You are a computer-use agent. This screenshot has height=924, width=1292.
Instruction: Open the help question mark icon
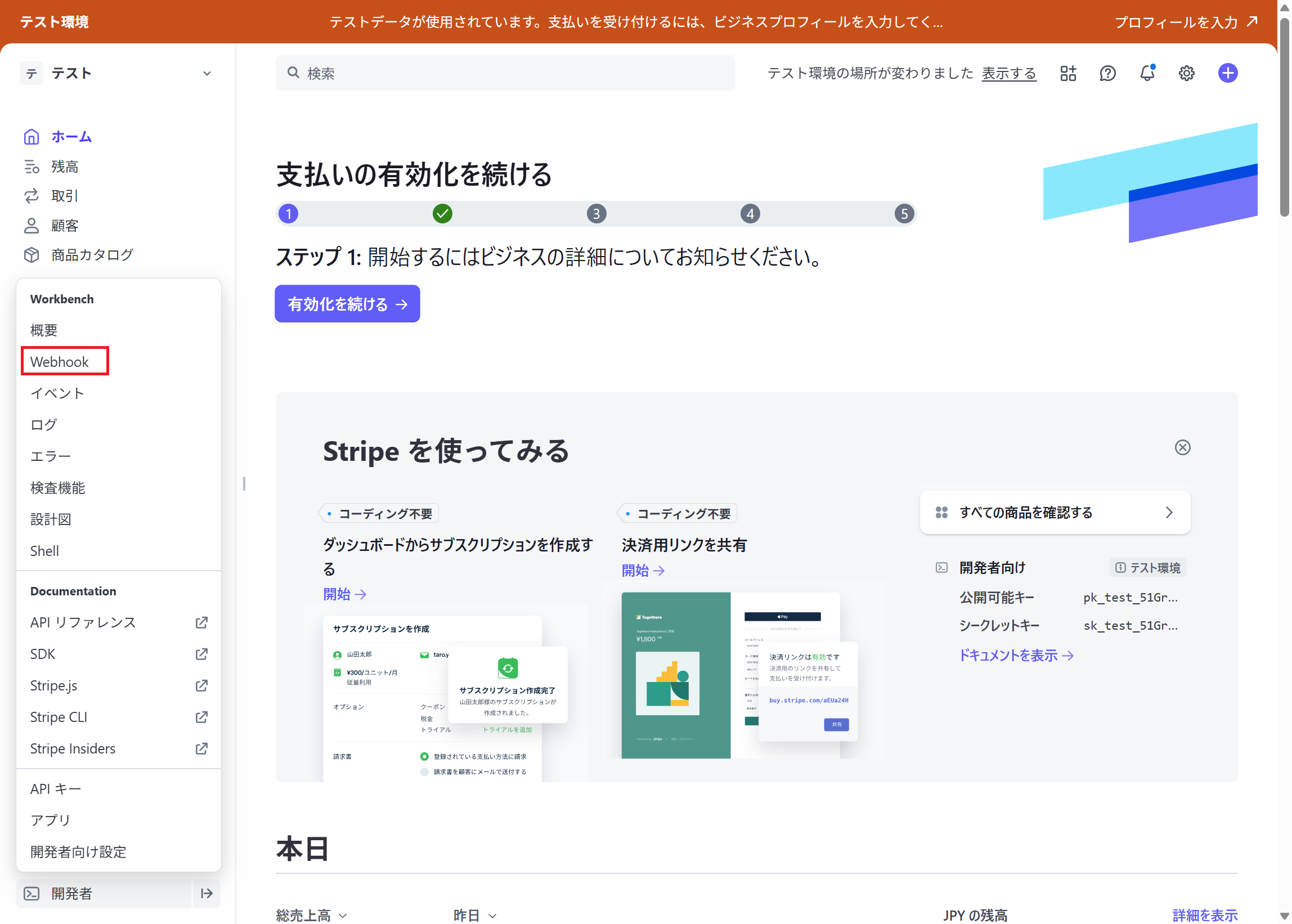pos(1107,73)
